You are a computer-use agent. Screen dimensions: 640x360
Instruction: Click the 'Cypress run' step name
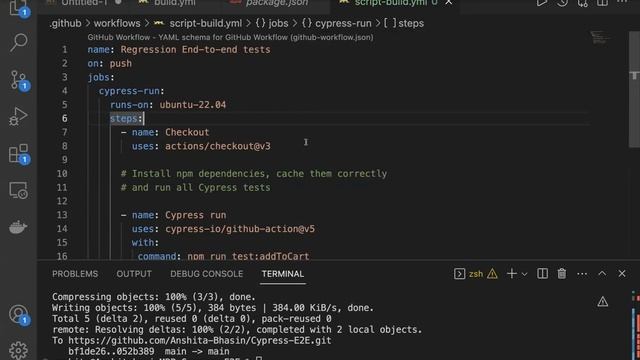pyautogui.click(x=196, y=215)
